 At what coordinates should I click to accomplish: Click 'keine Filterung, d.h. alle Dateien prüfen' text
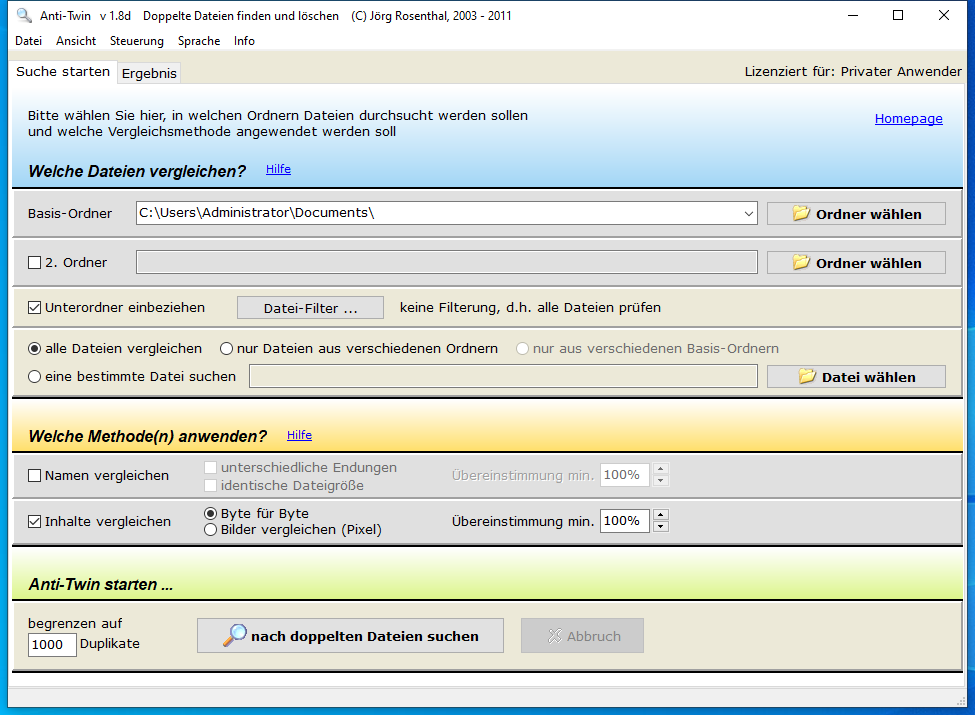[530, 308]
